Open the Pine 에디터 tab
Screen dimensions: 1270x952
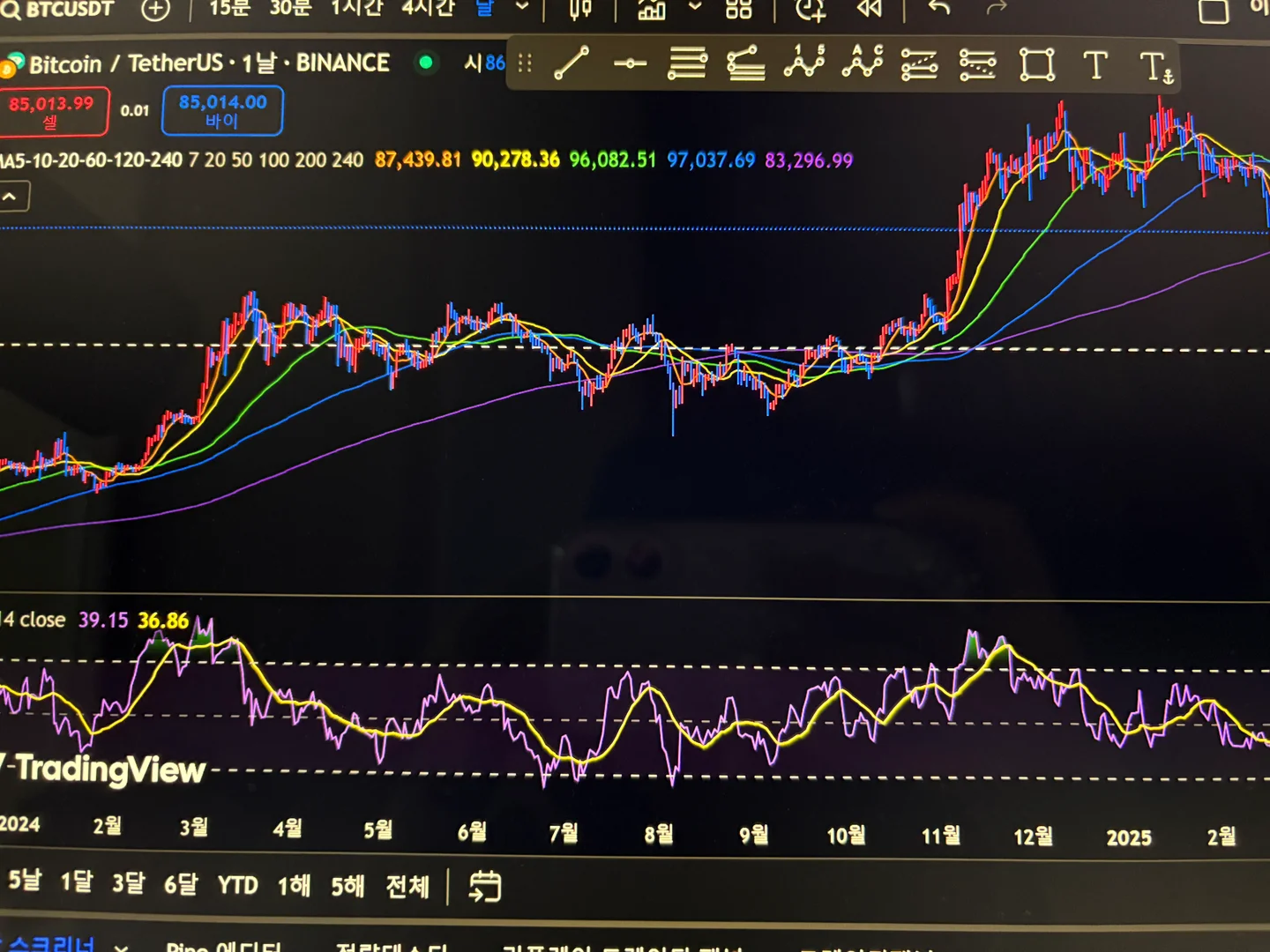224,946
